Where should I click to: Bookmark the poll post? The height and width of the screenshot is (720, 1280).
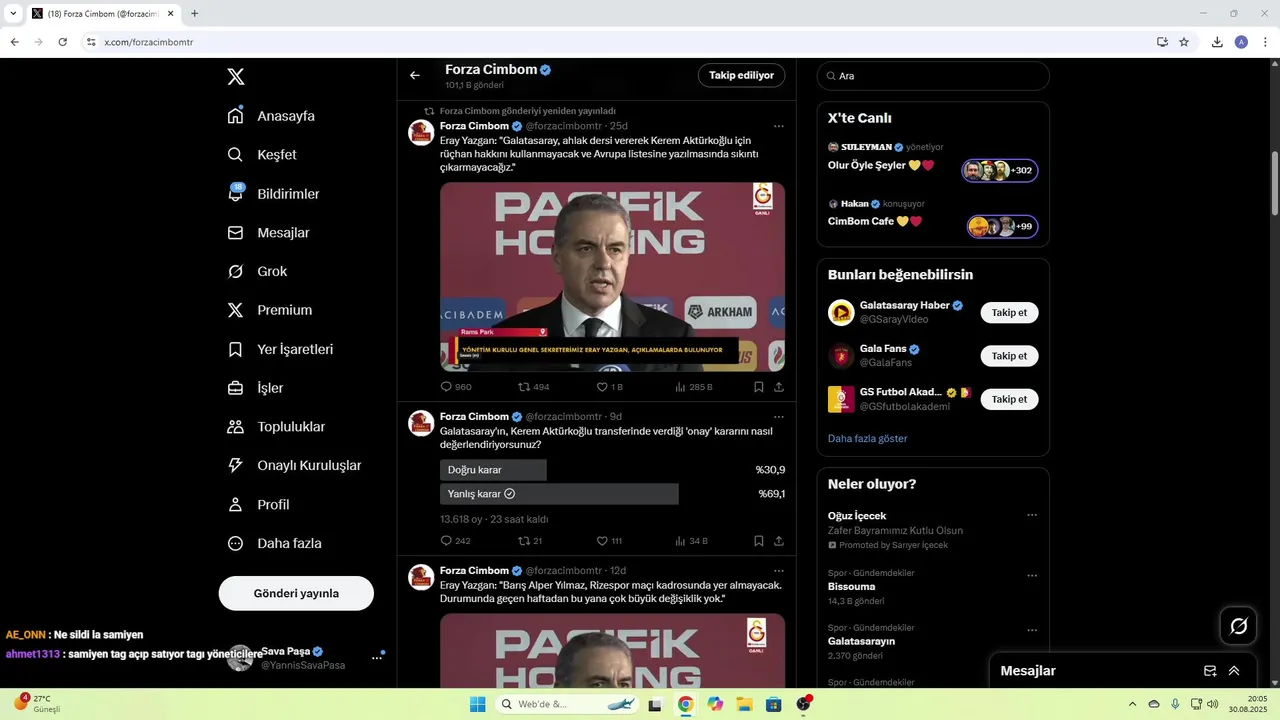click(x=759, y=541)
